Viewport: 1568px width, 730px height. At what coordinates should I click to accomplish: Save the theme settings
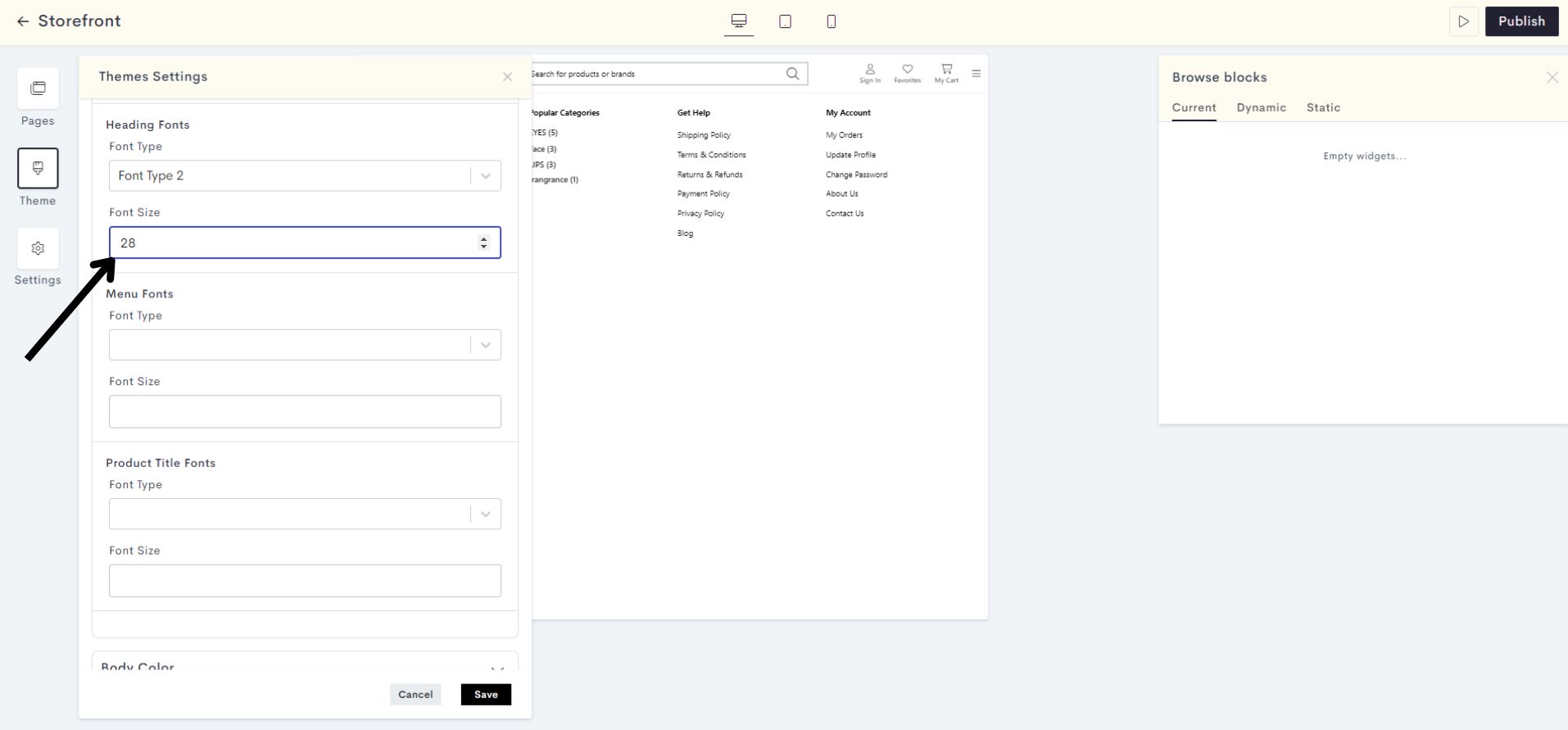[x=486, y=695]
